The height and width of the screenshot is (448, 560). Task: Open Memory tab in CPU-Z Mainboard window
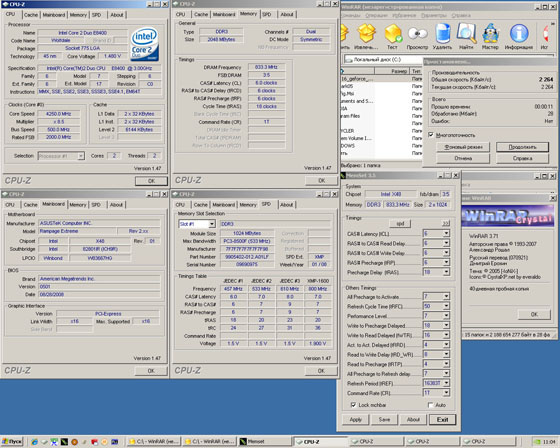coord(78,205)
